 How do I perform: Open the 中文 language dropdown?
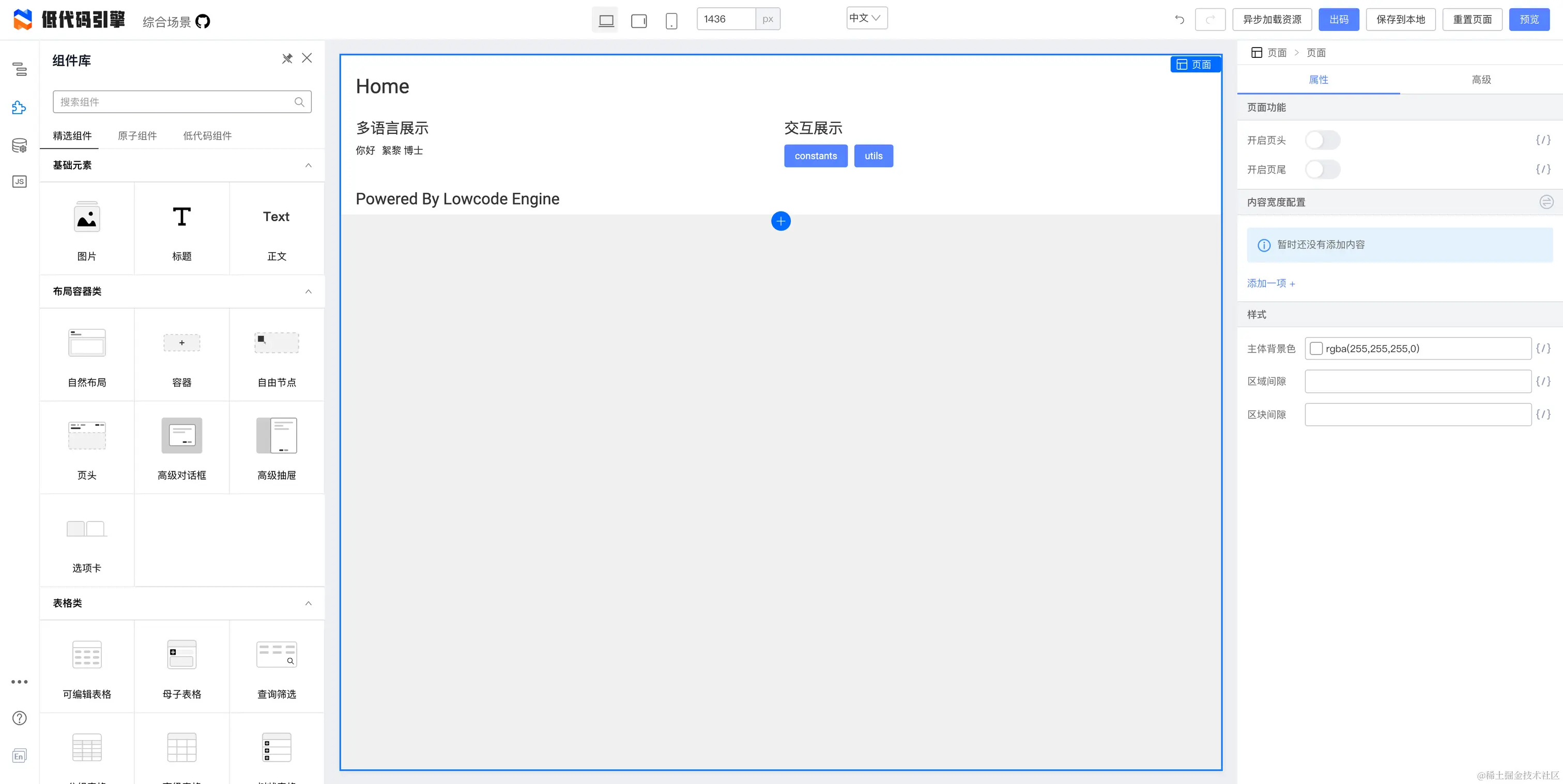coord(866,18)
